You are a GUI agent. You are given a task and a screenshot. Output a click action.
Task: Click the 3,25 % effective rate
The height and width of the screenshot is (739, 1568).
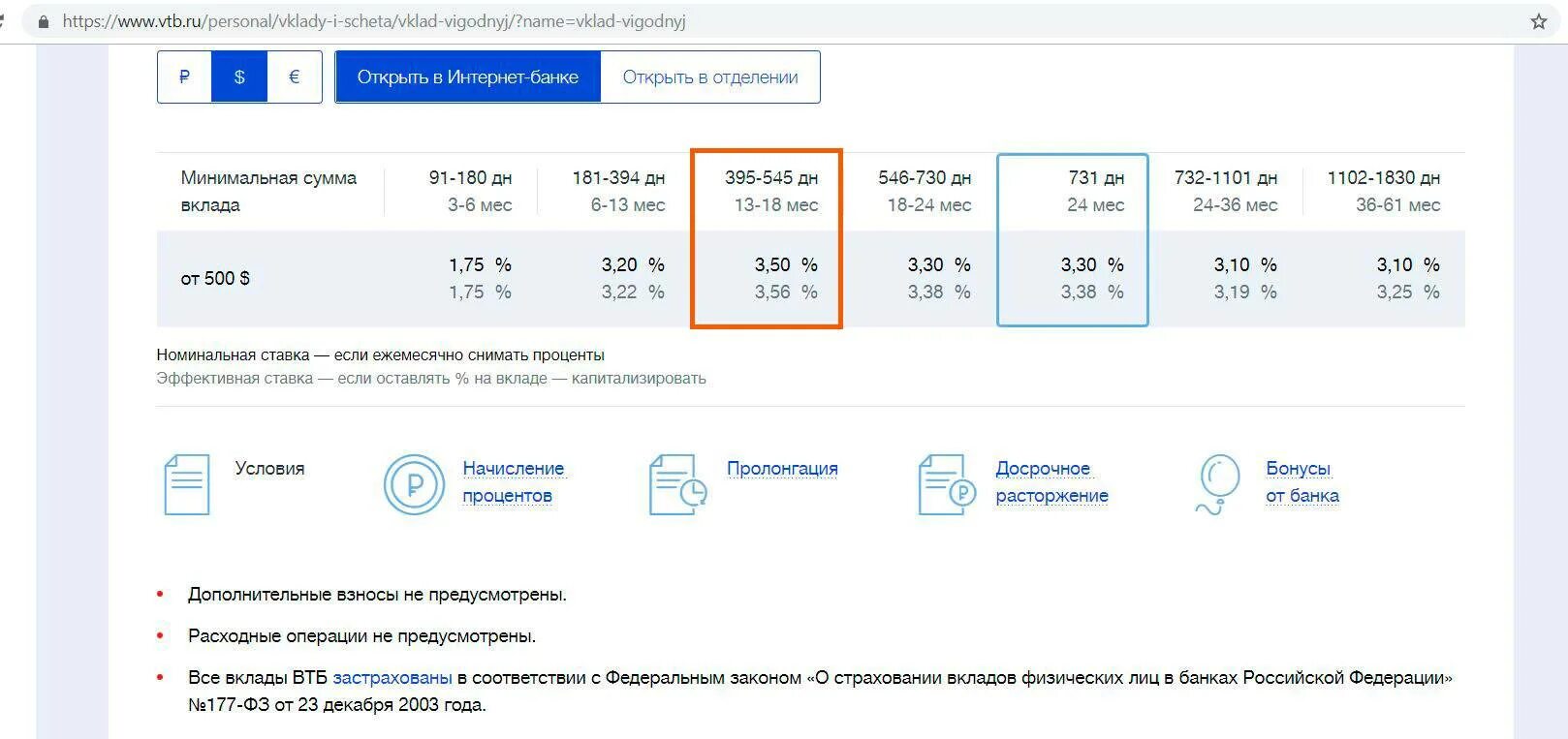point(1408,292)
